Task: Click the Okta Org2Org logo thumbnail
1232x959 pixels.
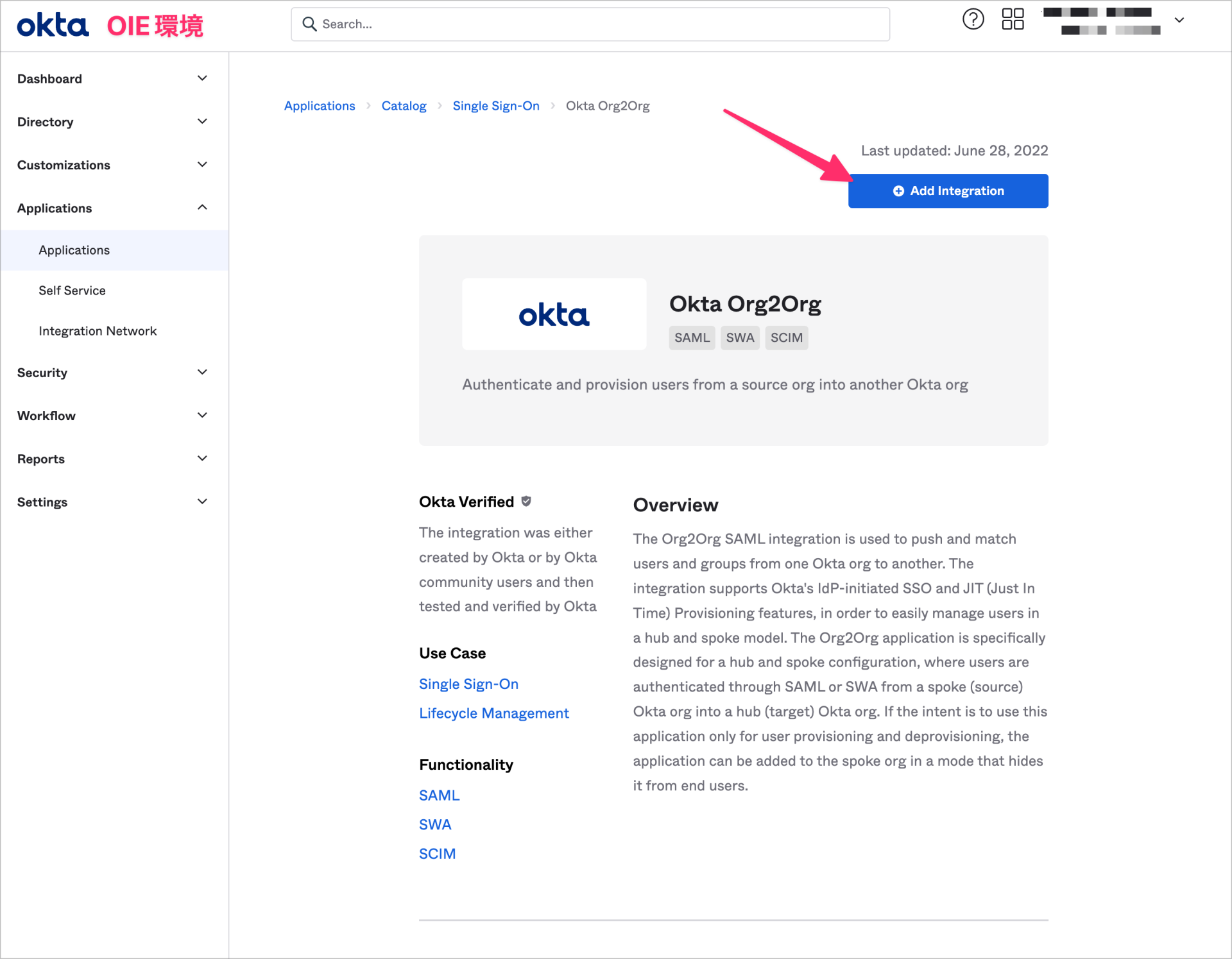Action: 554,314
